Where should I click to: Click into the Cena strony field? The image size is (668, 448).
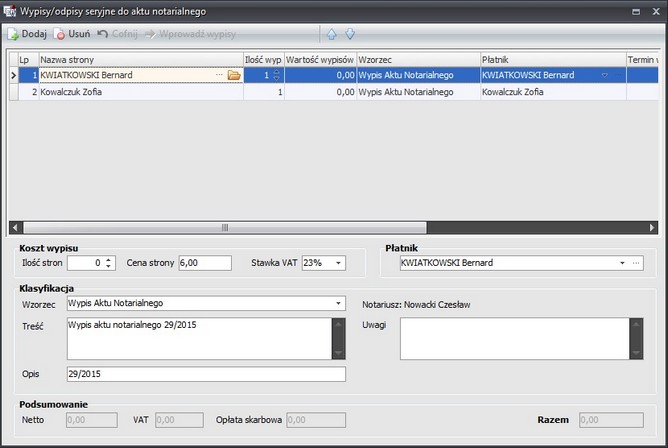coord(204,263)
